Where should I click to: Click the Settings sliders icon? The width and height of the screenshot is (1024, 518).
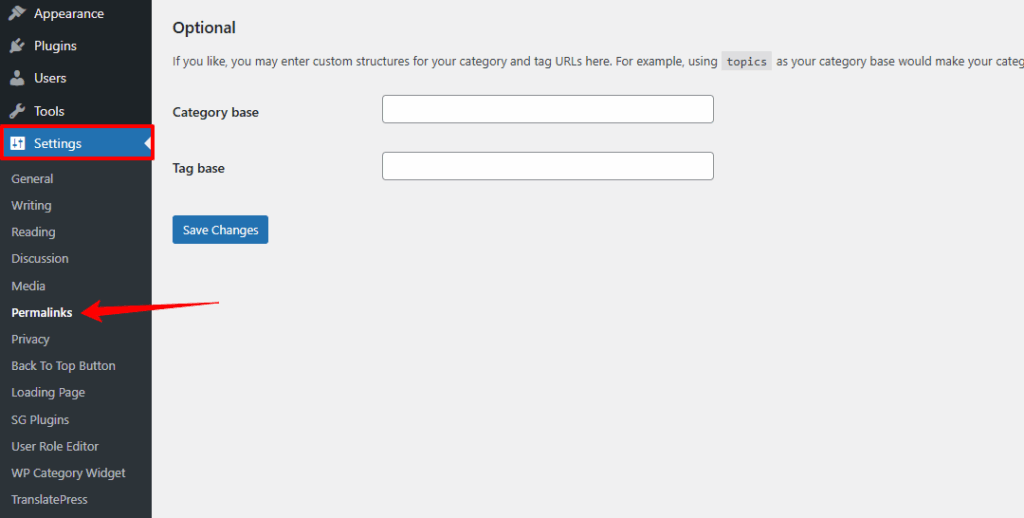(x=17, y=144)
